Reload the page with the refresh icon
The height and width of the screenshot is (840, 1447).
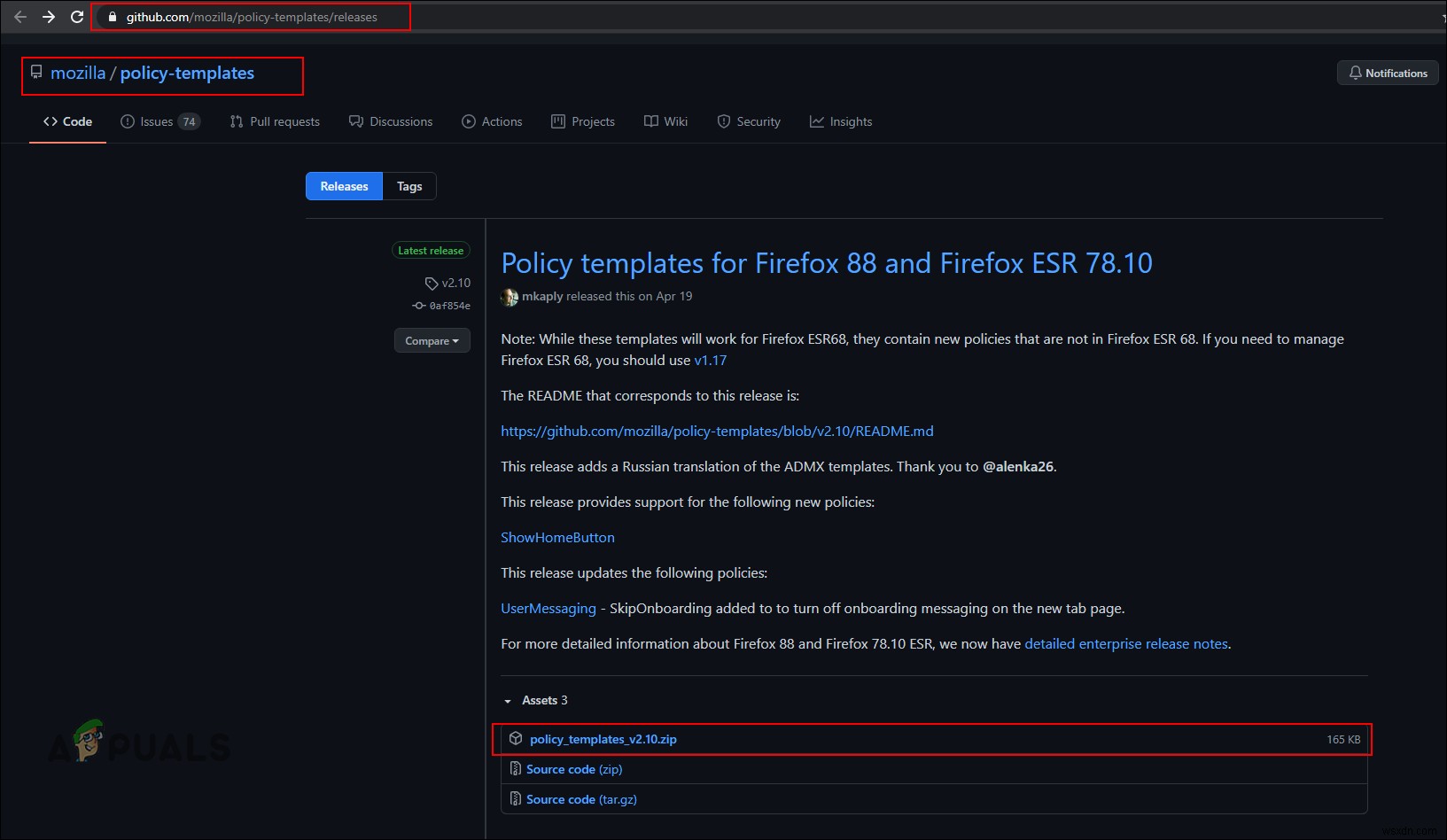(x=77, y=17)
